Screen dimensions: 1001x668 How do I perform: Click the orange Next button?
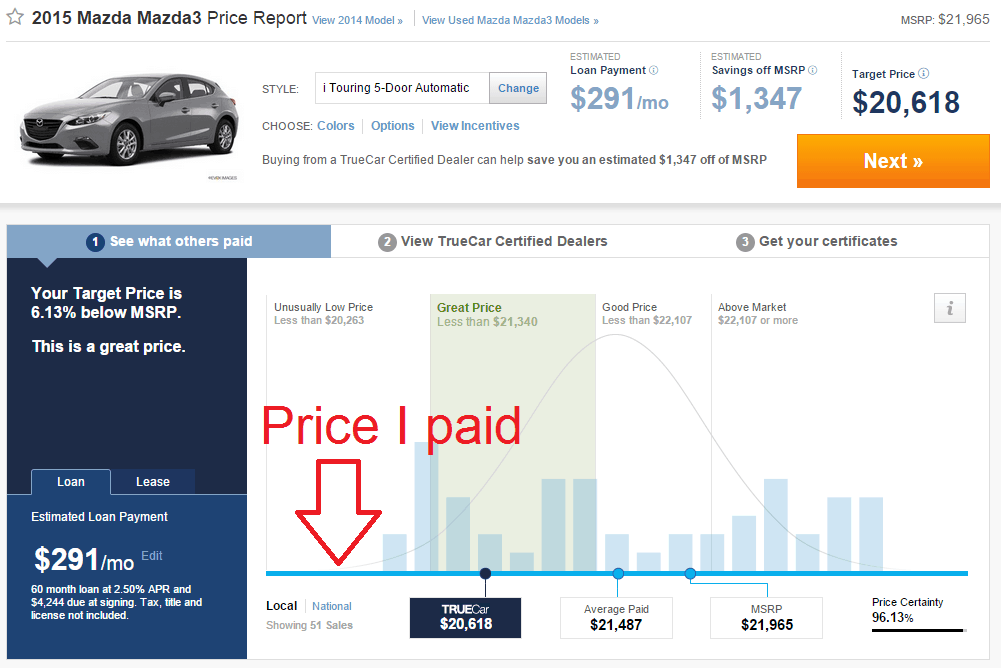(893, 161)
